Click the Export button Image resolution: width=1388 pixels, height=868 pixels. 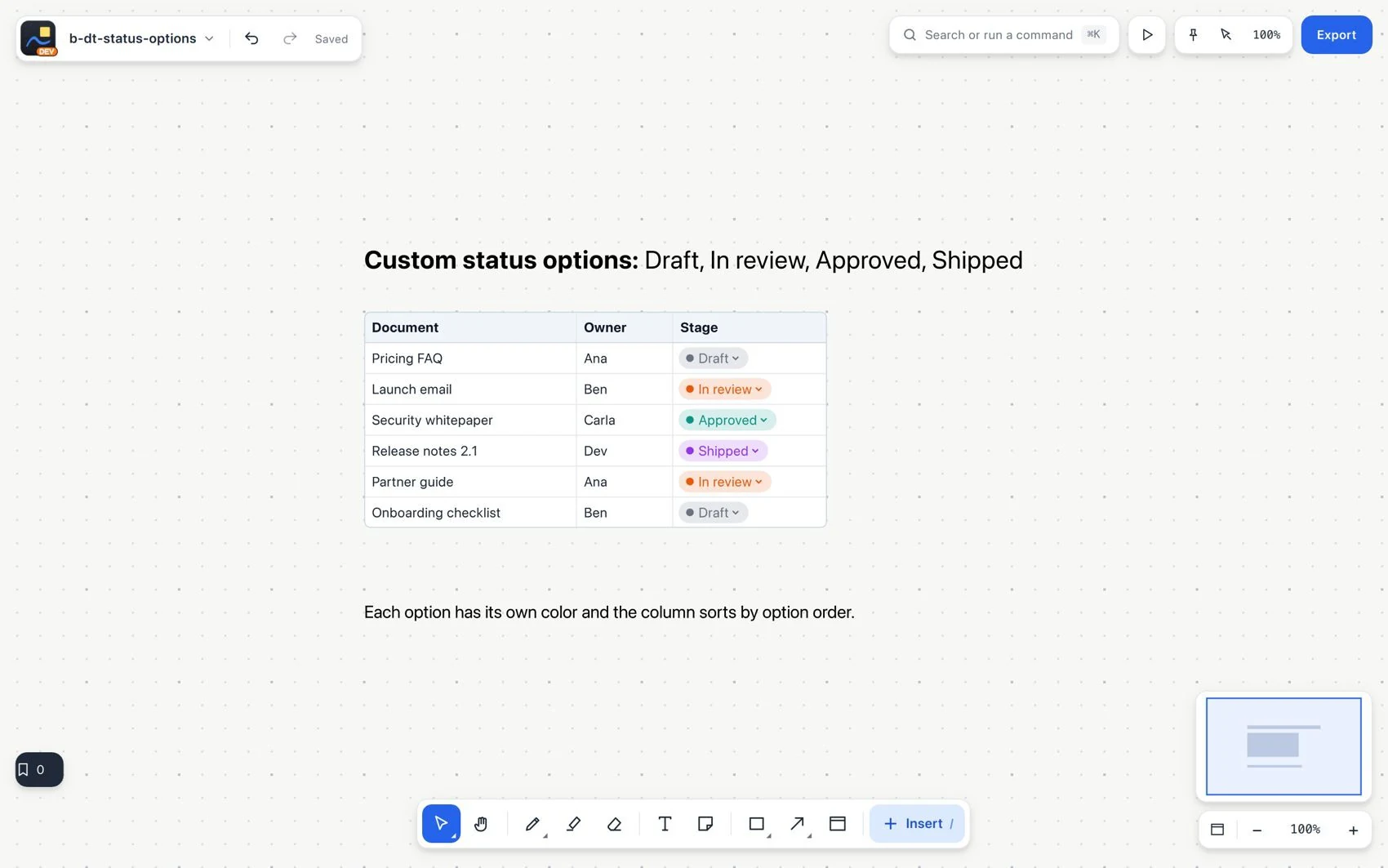(x=1337, y=35)
